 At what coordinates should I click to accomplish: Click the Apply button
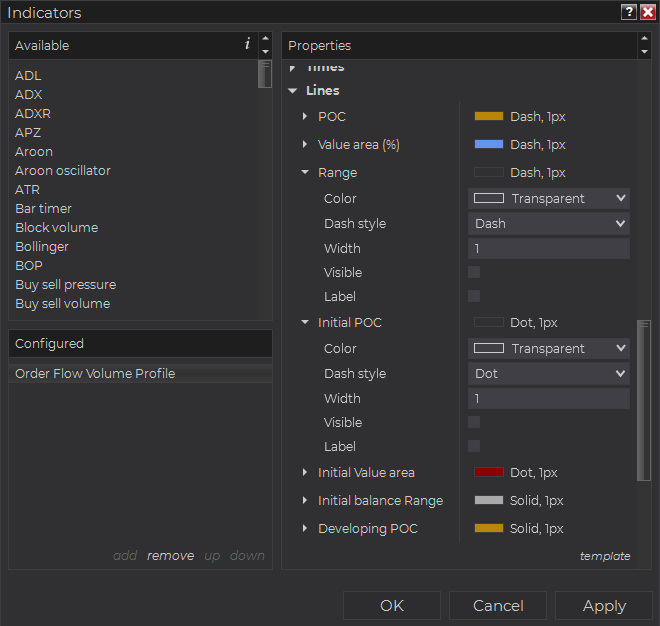point(604,605)
